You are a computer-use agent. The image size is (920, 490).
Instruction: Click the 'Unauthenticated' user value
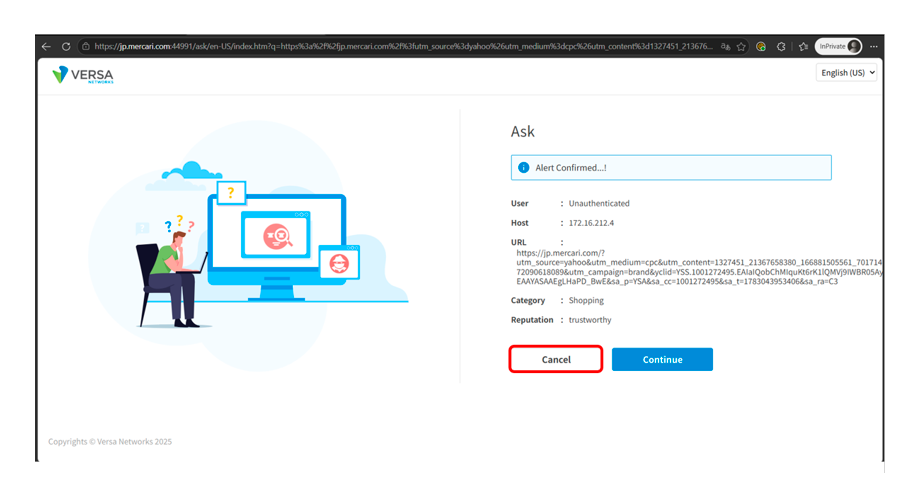pyautogui.click(x=599, y=204)
